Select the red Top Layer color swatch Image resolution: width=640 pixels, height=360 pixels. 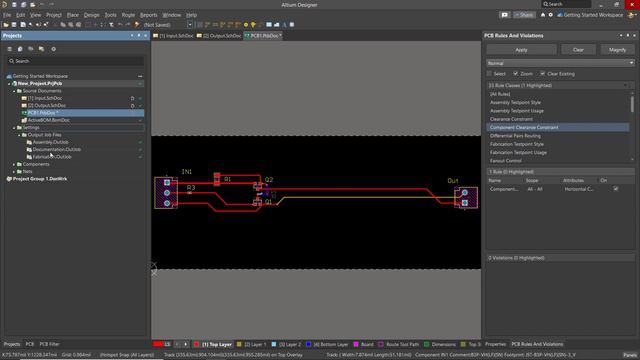pyautogui.click(x=196, y=344)
